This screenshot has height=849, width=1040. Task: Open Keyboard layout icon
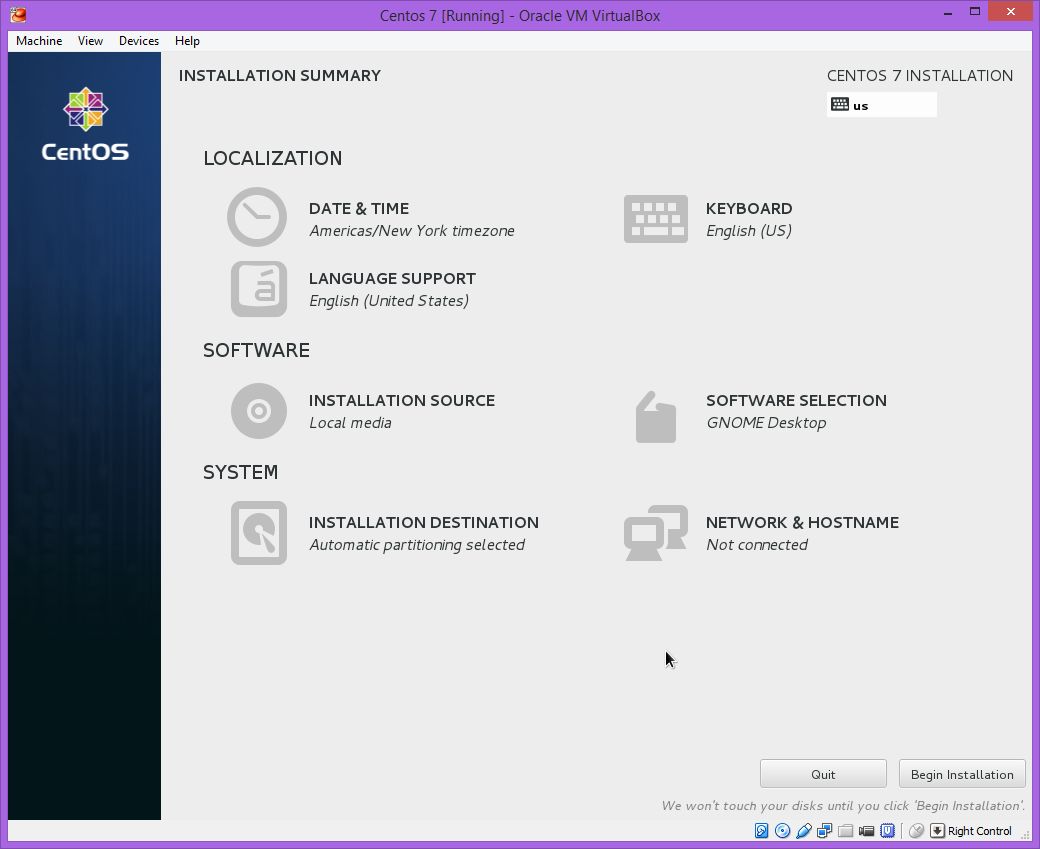[655, 219]
